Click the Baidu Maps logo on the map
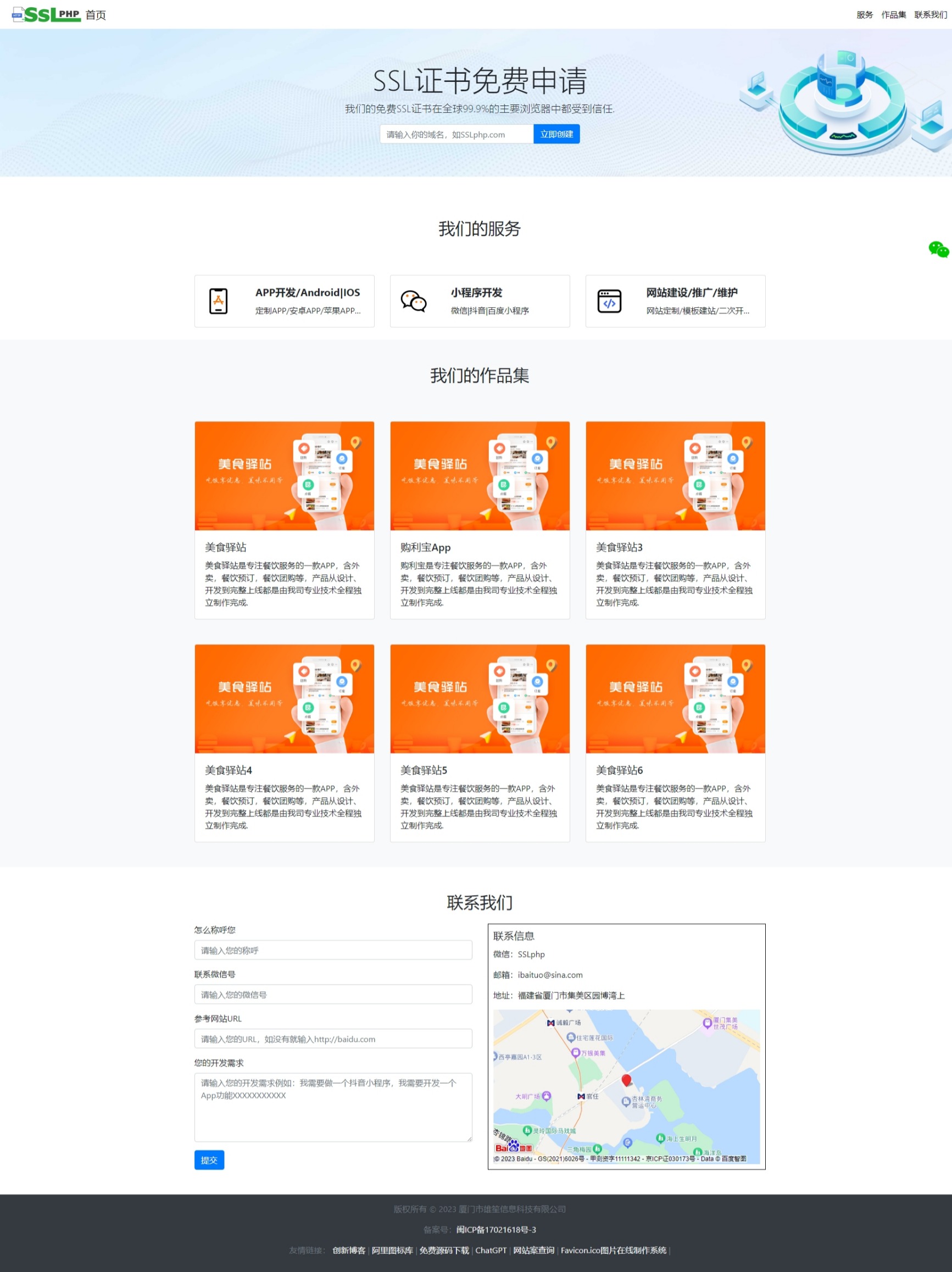952x1272 pixels. [x=515, y=1146]
